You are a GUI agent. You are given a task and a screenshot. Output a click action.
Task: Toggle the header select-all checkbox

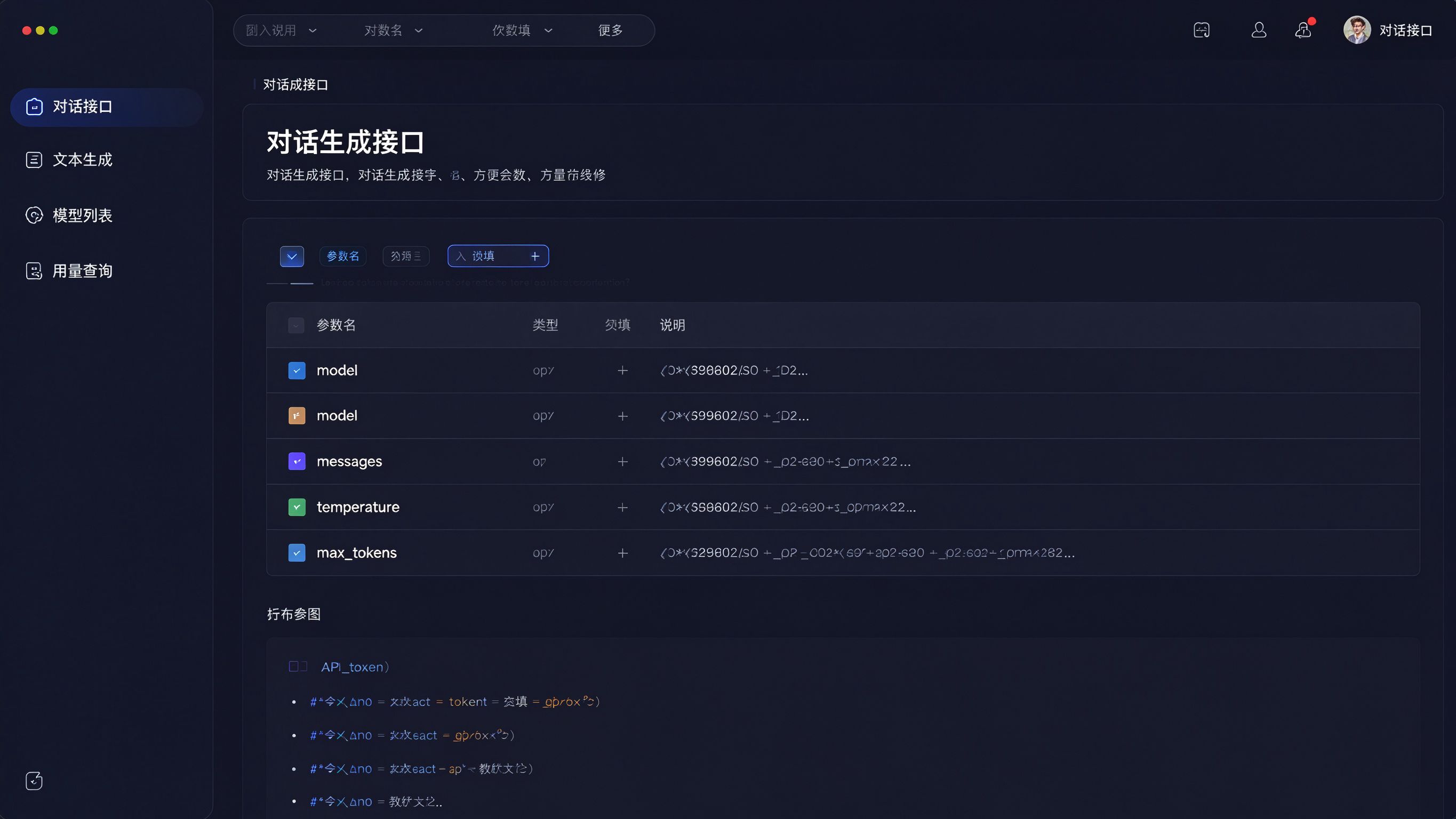tap(296, 326)
